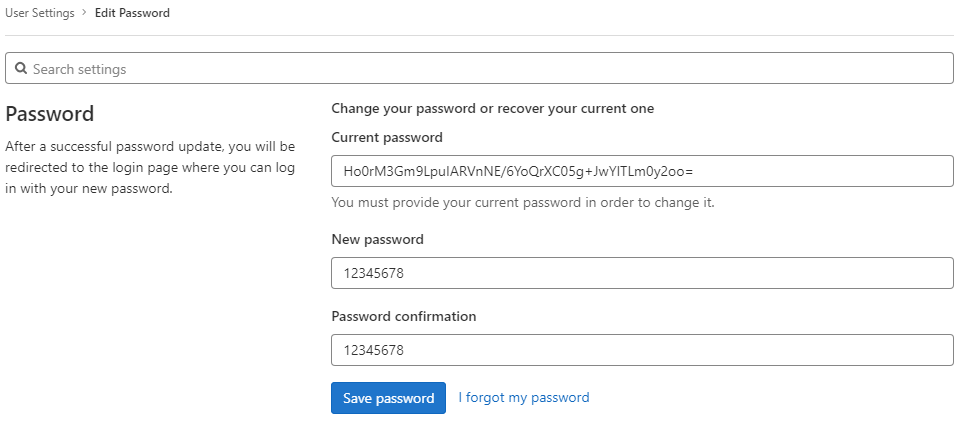Viewport: 965px width, 432px height.
Task: Click the large 'Password' section heading
Action: tap(50, 114)
